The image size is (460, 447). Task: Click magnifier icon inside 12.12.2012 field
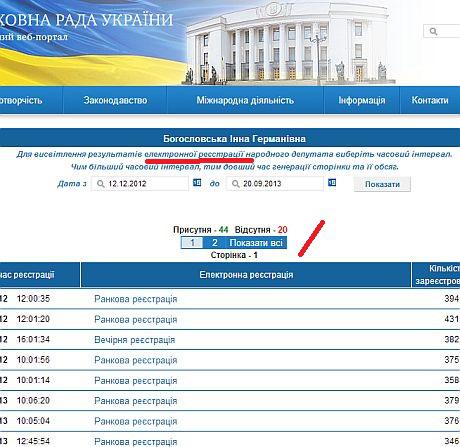coord(100,184)
